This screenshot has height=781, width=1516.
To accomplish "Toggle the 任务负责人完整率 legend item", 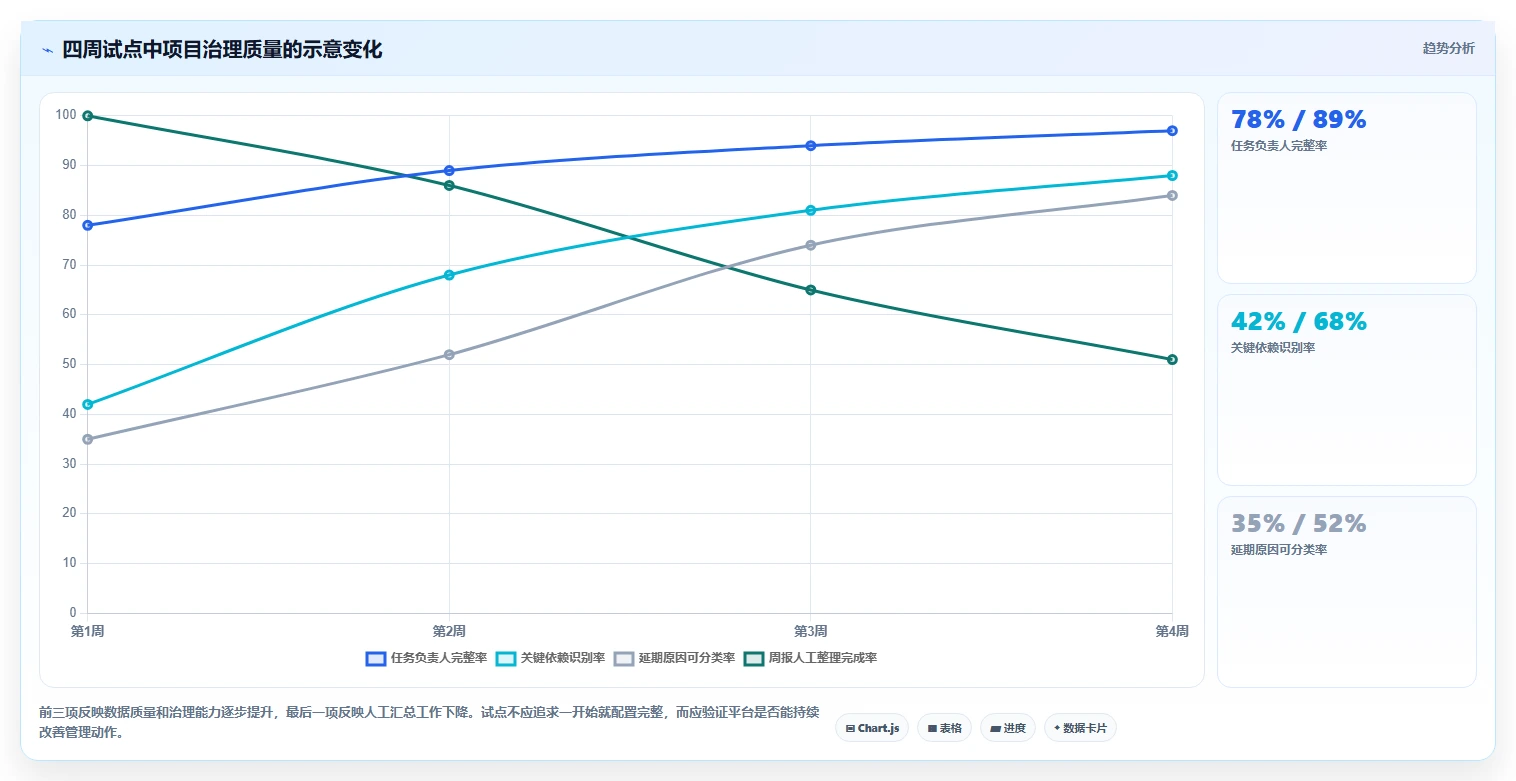I will [427, 658].
